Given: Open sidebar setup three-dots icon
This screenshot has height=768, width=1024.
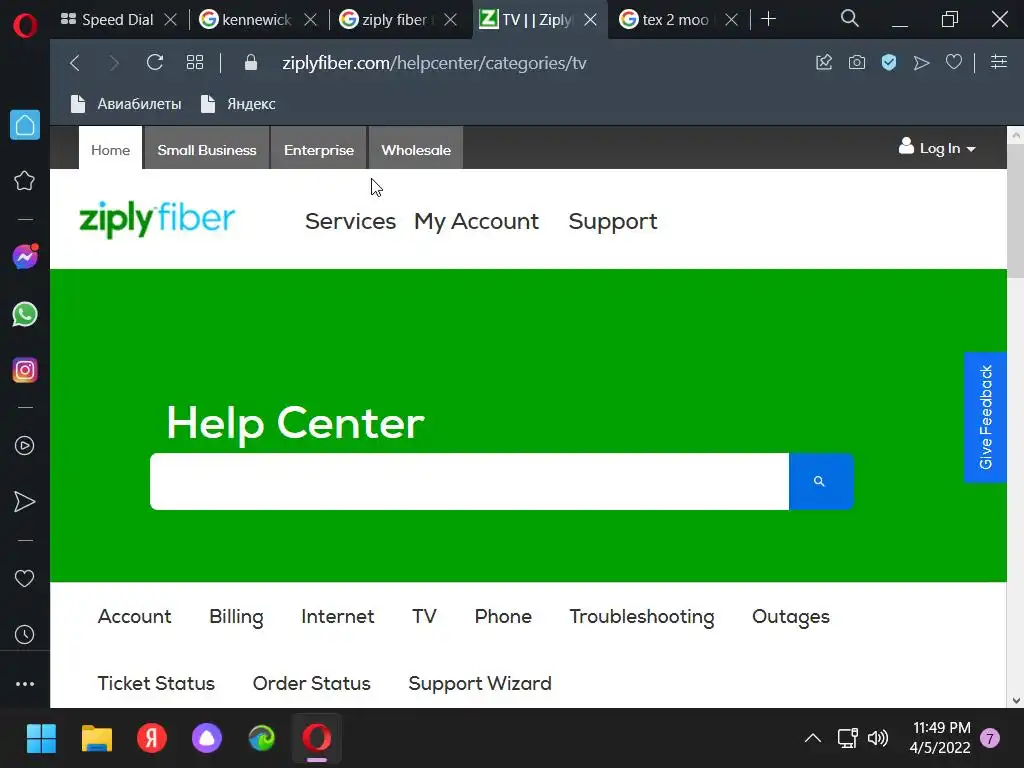Looking at the screenshot, I should pyautogui.click(x=25, y=684).
